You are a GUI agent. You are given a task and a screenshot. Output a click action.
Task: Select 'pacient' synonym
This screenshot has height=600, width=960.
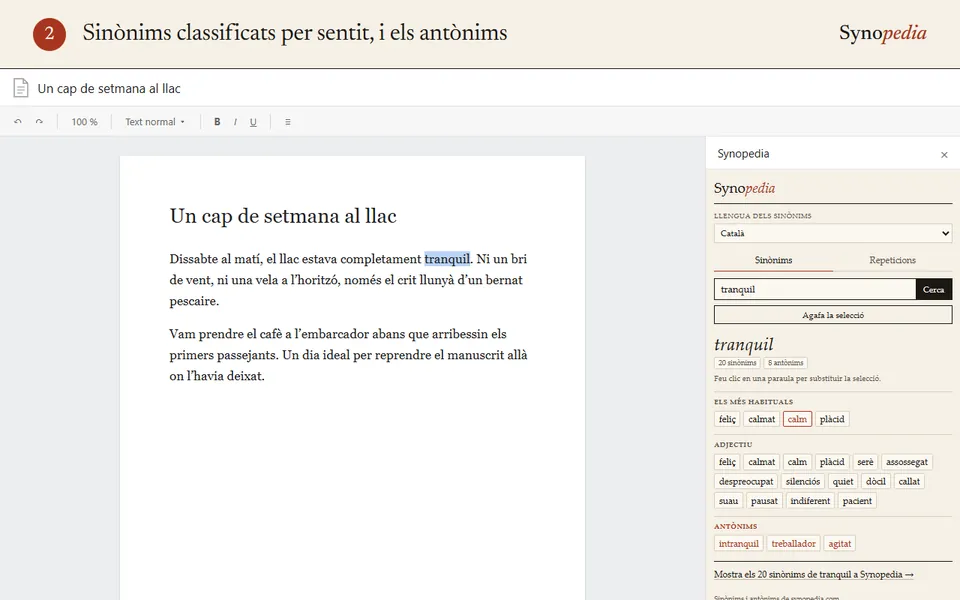(x=857, y=501)
